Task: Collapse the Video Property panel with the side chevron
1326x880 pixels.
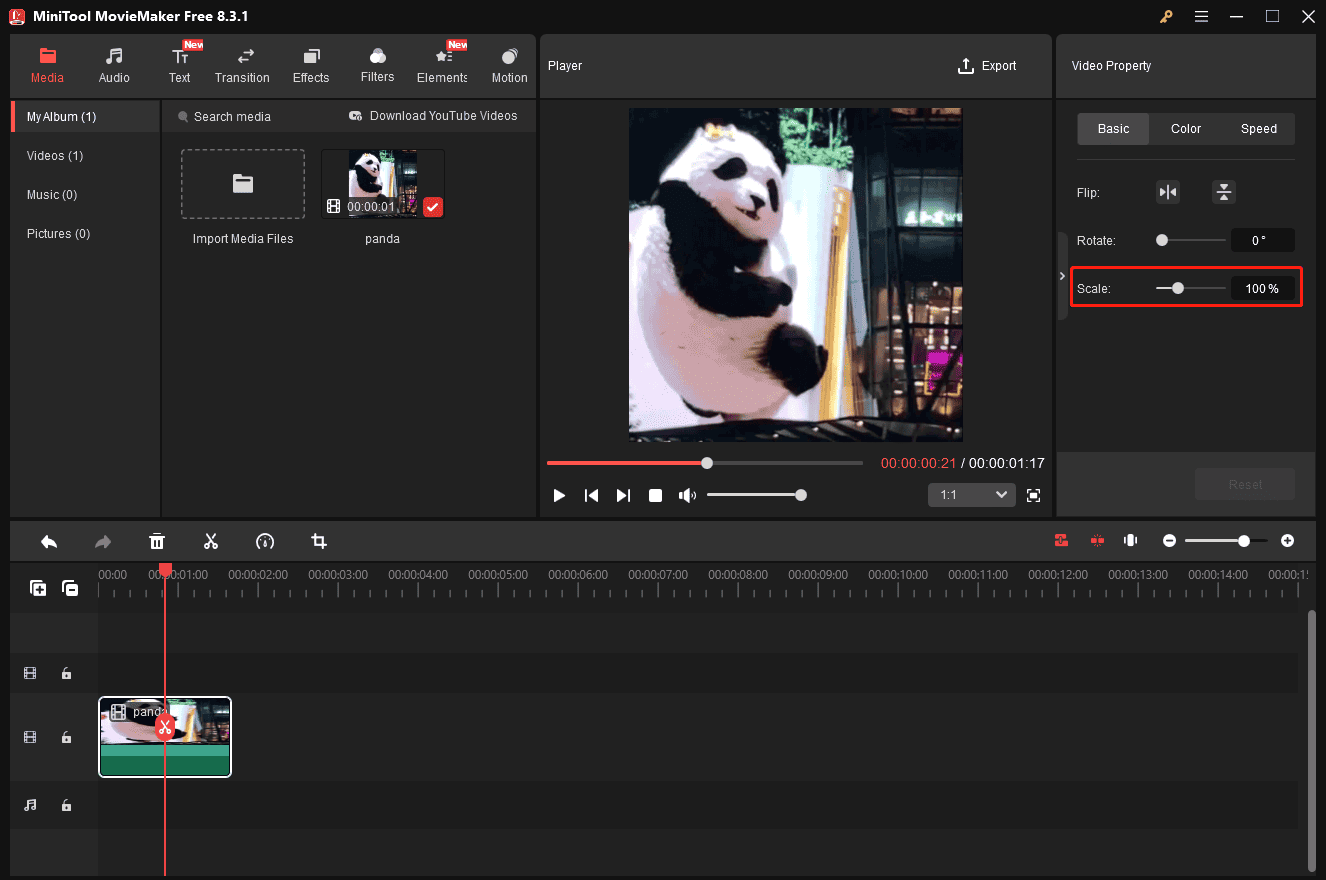Action: pyautogui.click(x=1062, y=275)
